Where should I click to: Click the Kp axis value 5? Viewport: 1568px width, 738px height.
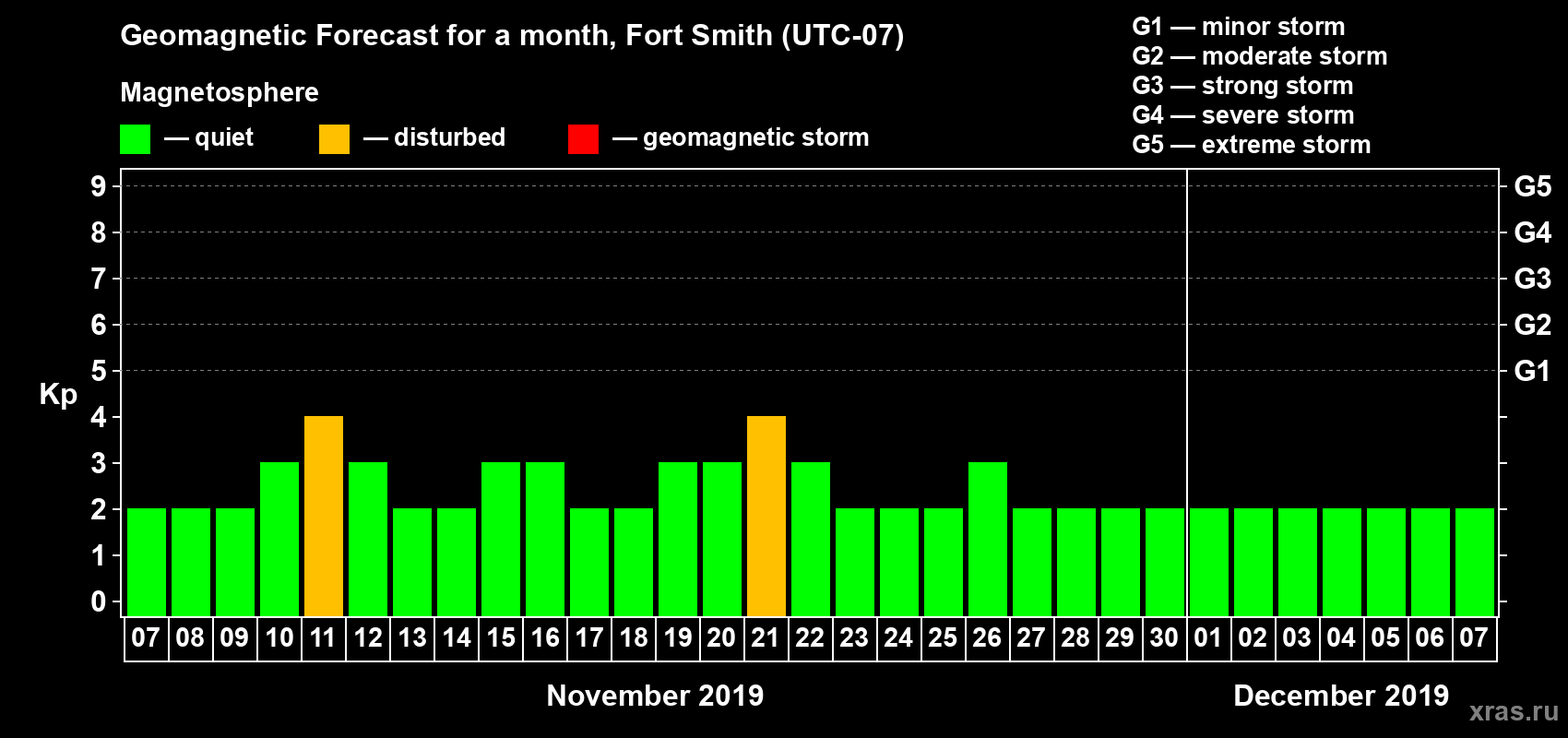pos(99,371)
